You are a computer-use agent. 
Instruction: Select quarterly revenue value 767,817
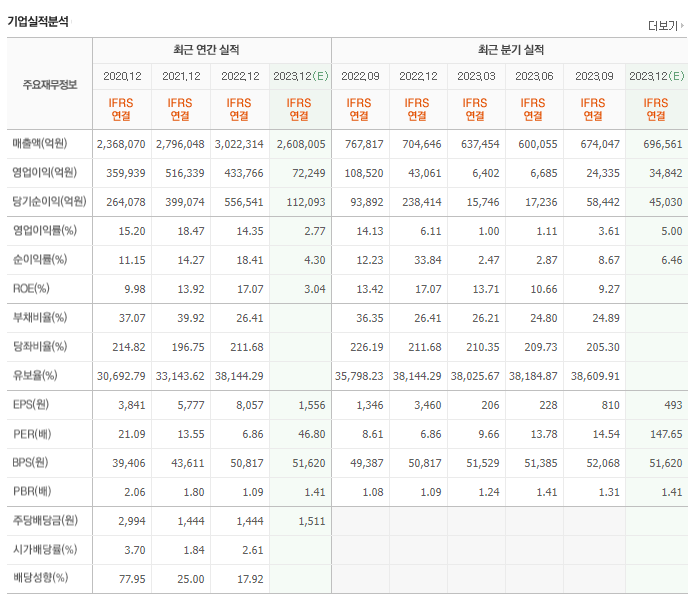(364, 144)
